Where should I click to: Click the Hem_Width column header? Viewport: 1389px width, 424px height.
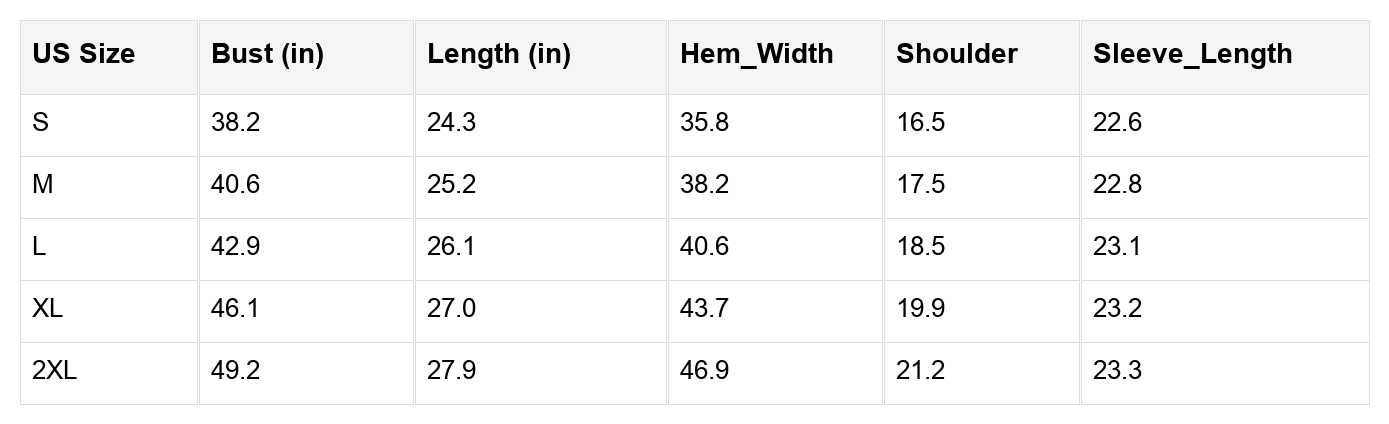click(x=756, y=54)
